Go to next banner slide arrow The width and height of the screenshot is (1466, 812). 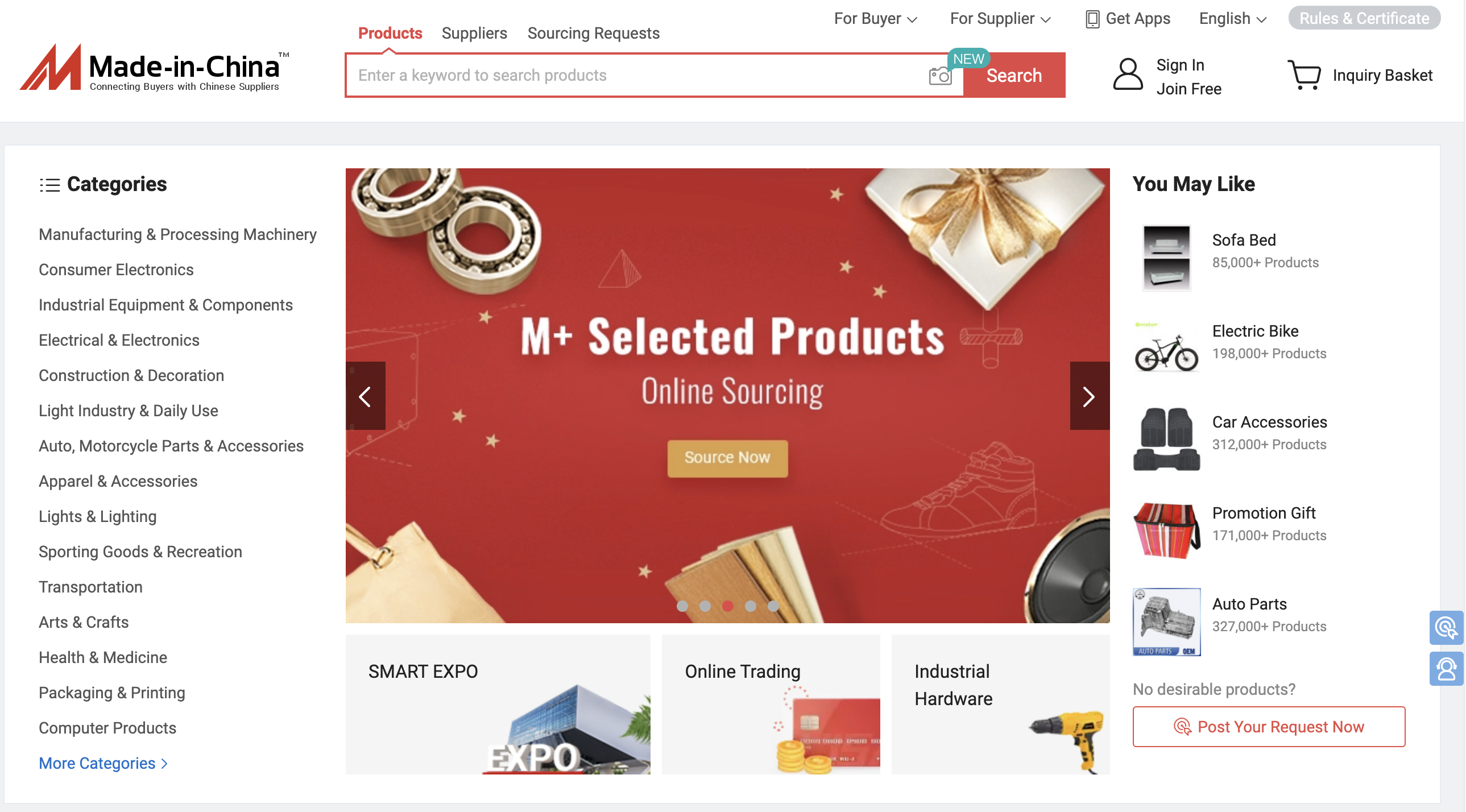1089,396
